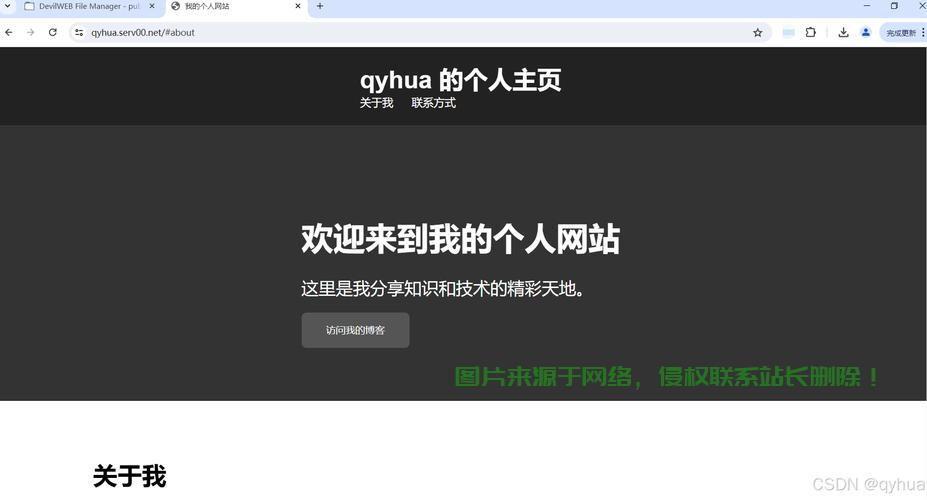Reload the page with the refresh icon

(53, 33)
